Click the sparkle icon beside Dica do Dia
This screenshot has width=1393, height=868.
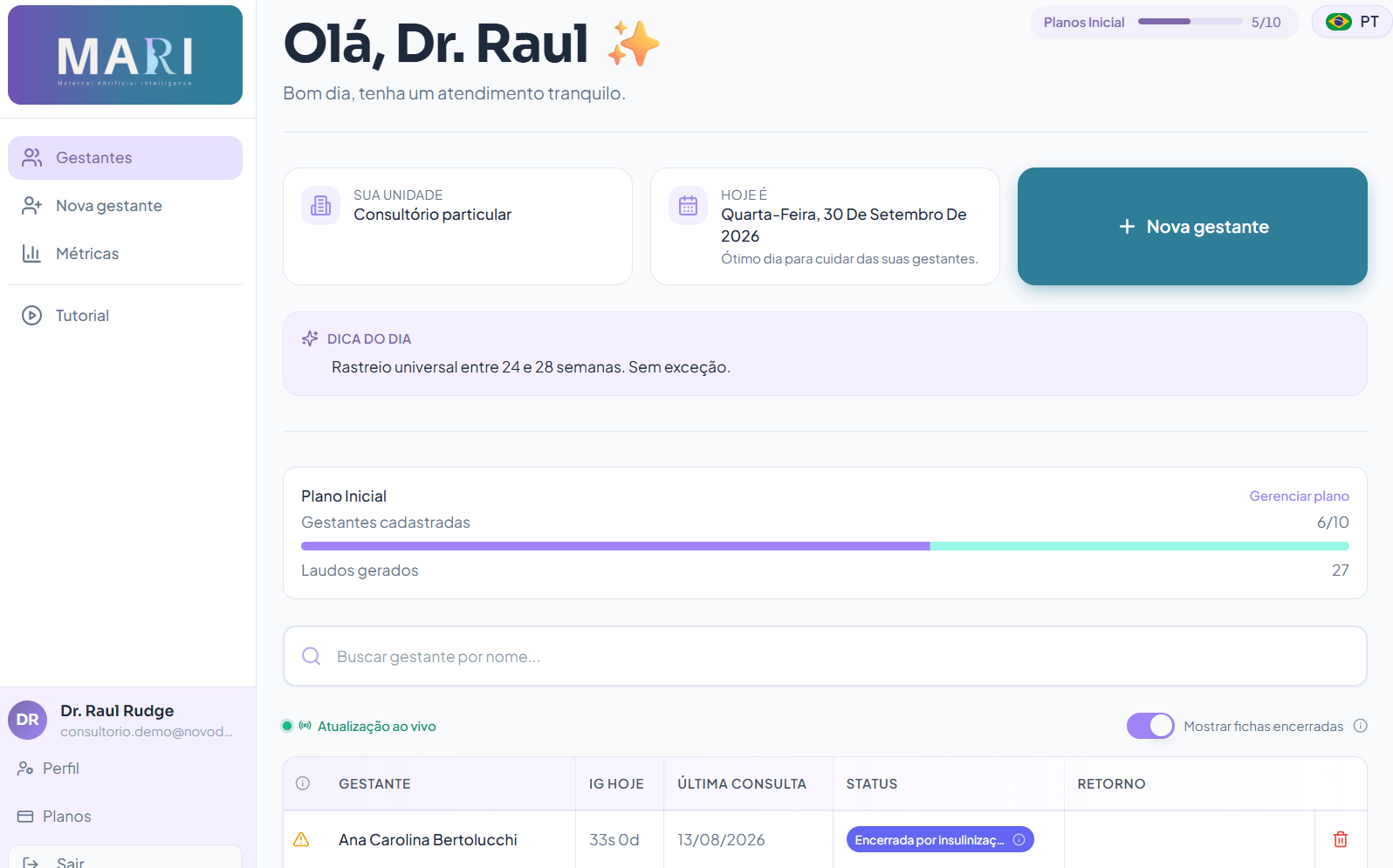[310, 338]
